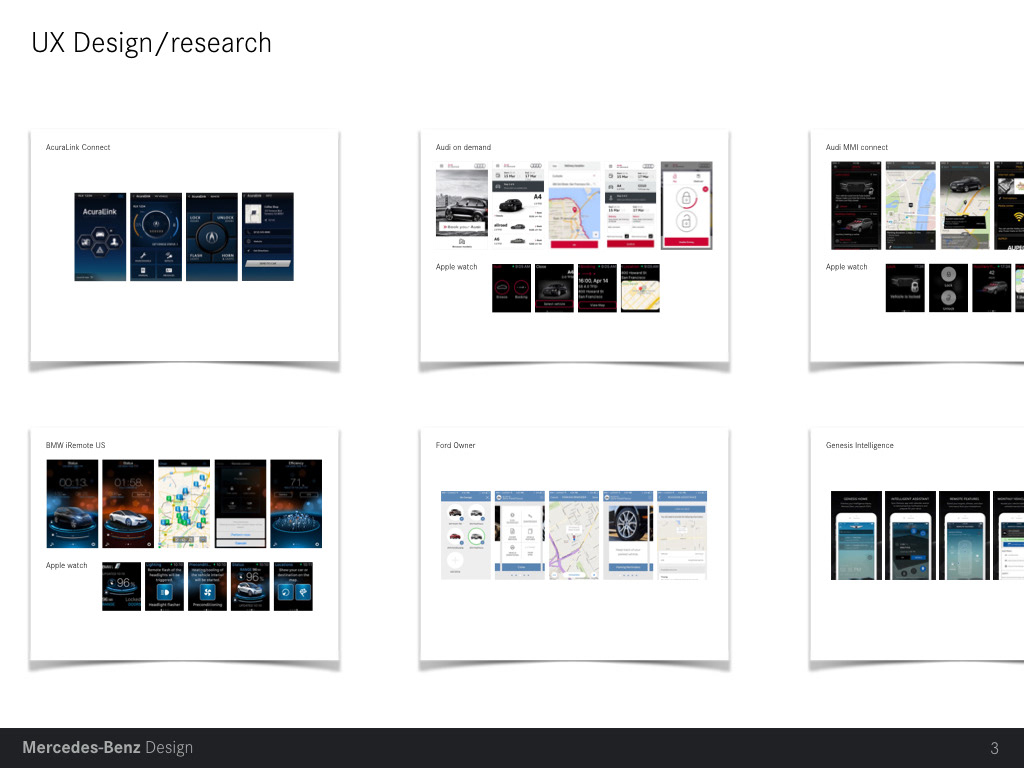Select Audi on demand black-and-white car photo screen

click(462, 206)
